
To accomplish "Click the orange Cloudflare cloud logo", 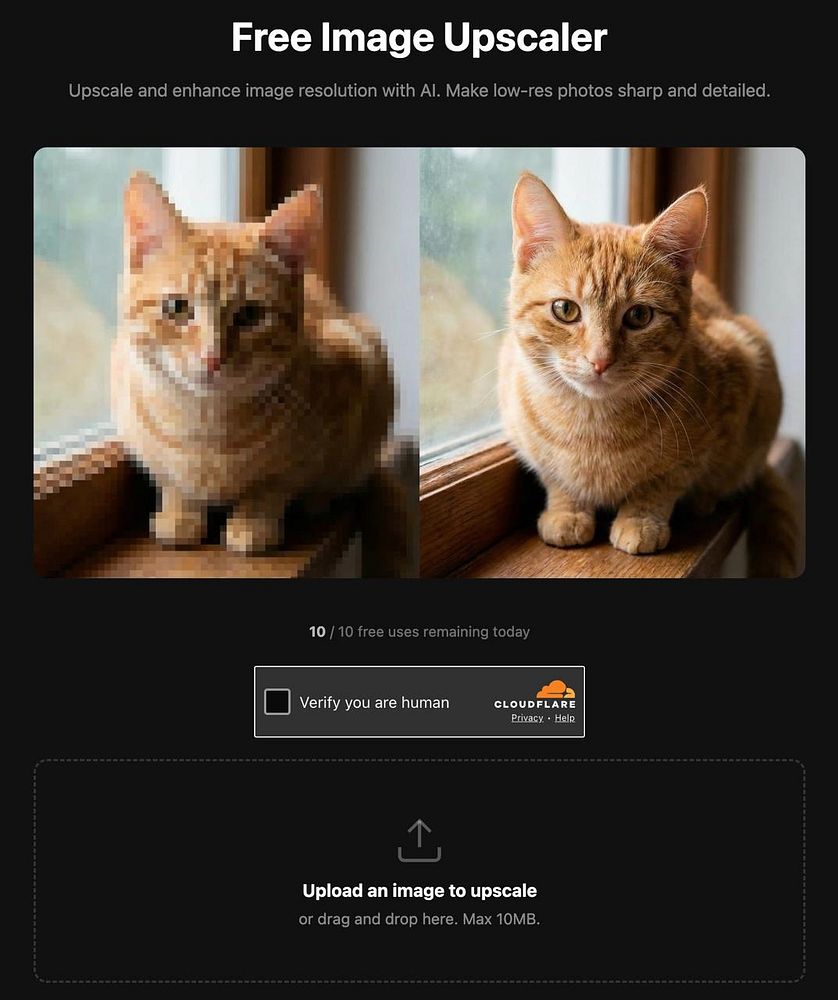I will click(555, 689).
